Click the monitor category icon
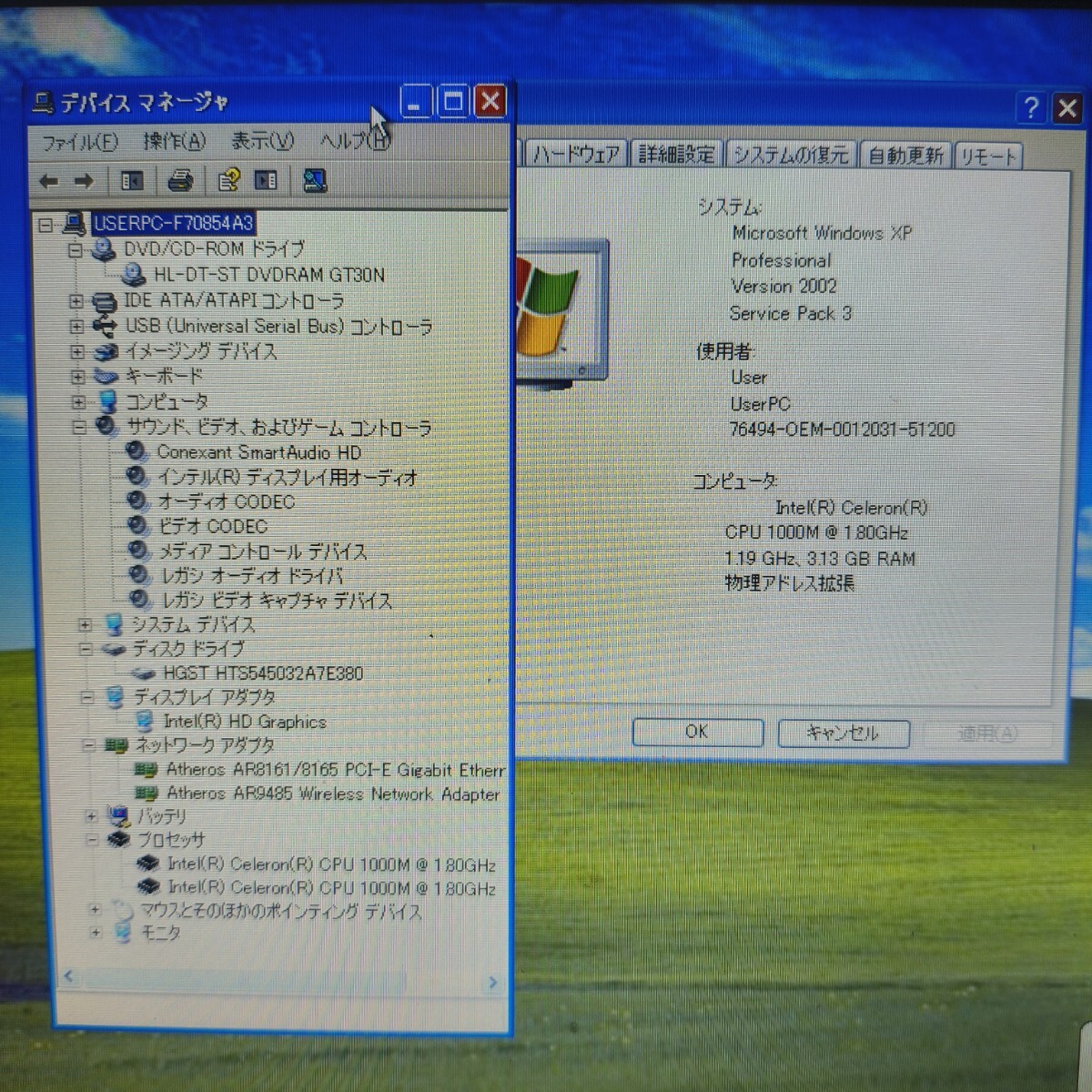 tap(123, 933)
